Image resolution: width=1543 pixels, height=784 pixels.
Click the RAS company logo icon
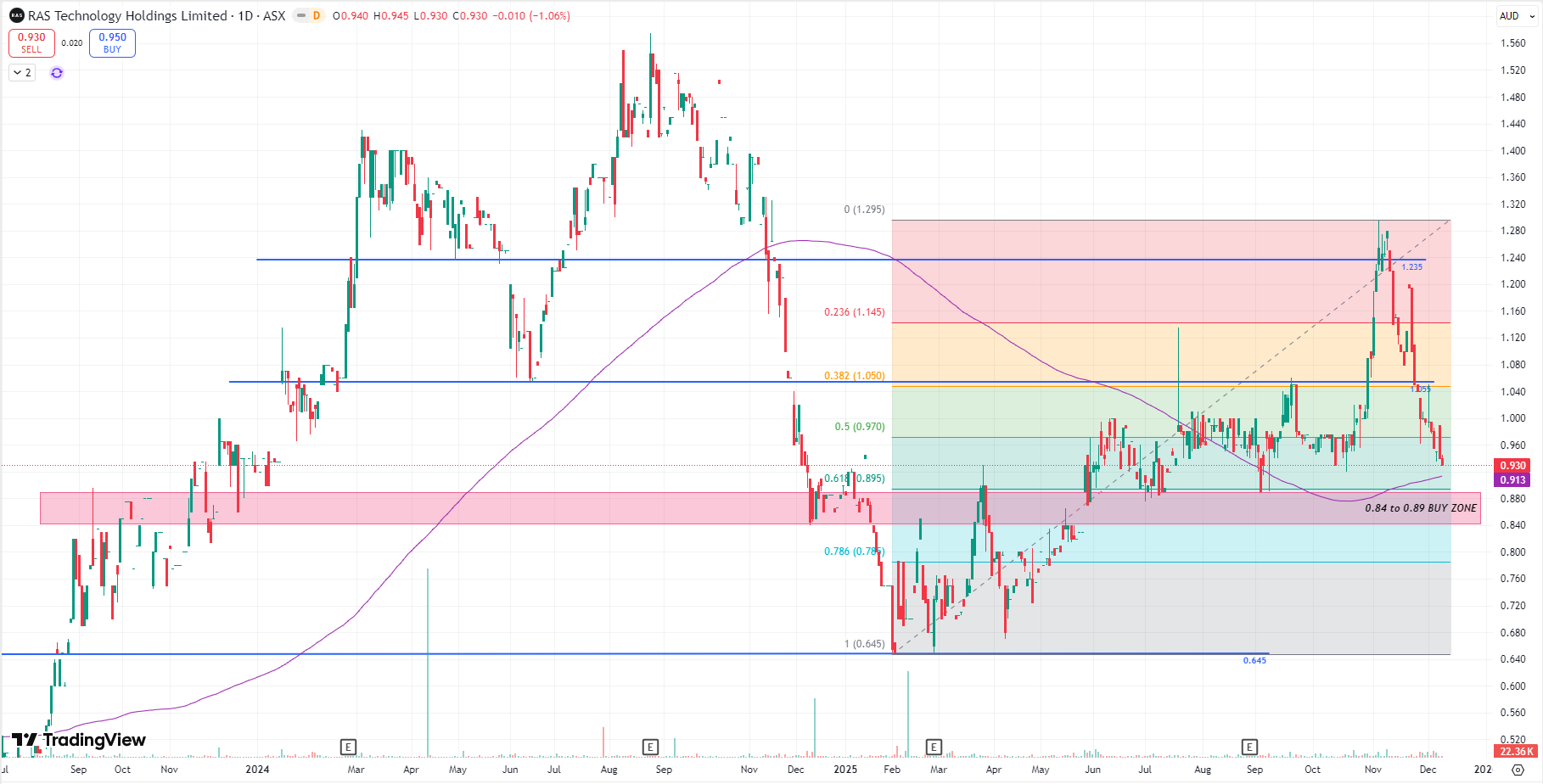click(16, 16)
